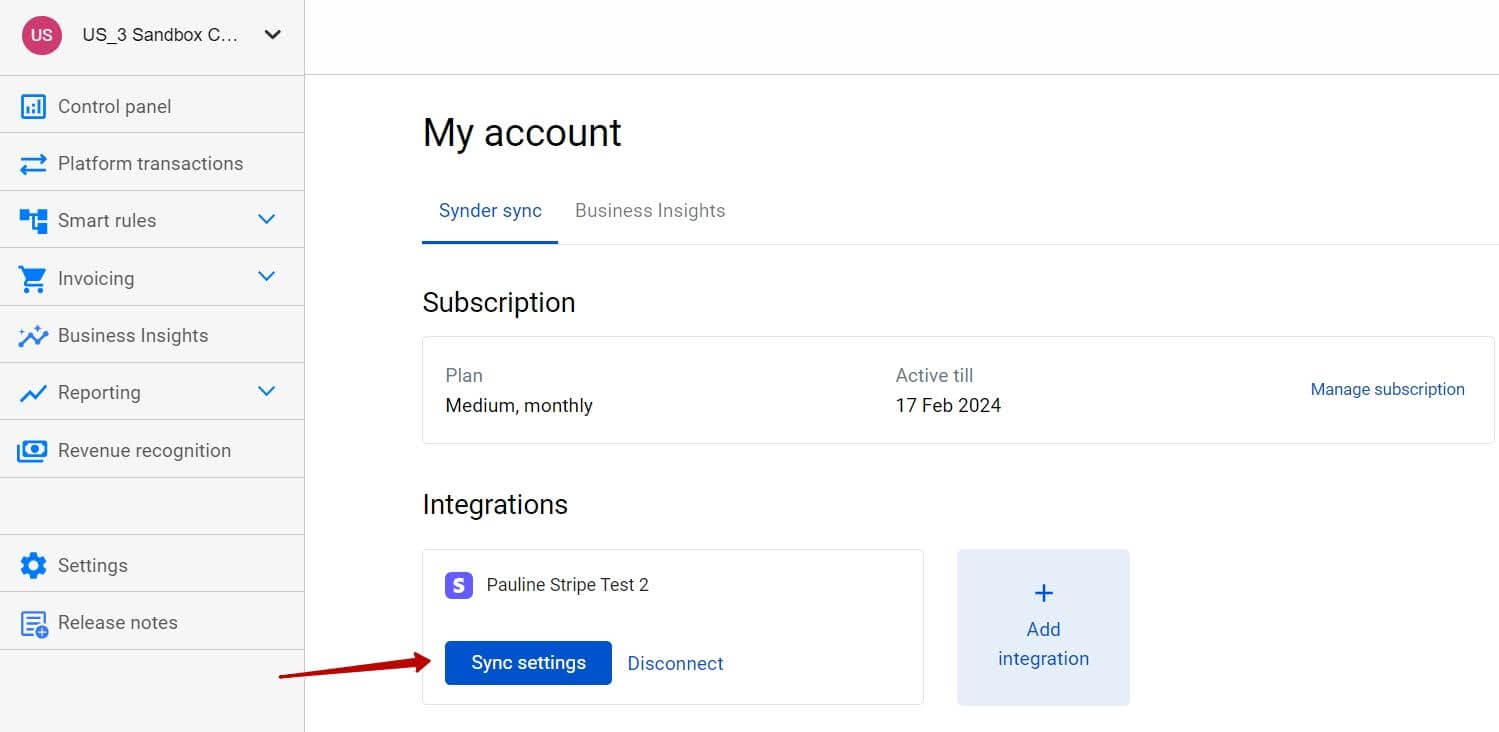Switch to the Business Insights tab
The height and width of the screenshot is (732, 1499).
pyautogui.click(x=650, y=210)
